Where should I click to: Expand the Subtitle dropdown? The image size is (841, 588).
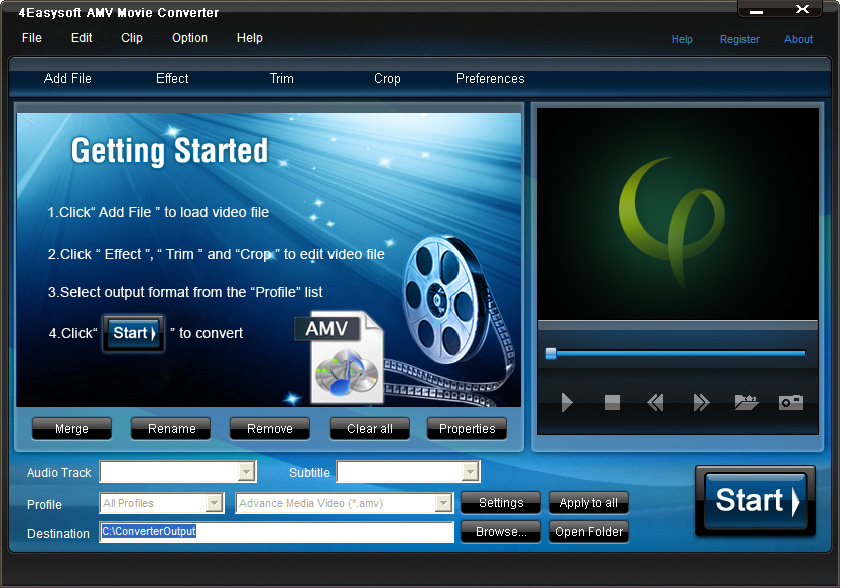point(469,471)
